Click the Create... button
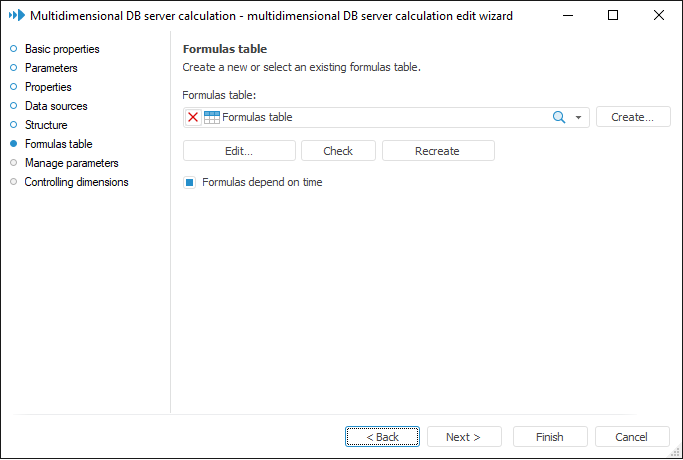683x460 pixels. (x=633, y=117)
